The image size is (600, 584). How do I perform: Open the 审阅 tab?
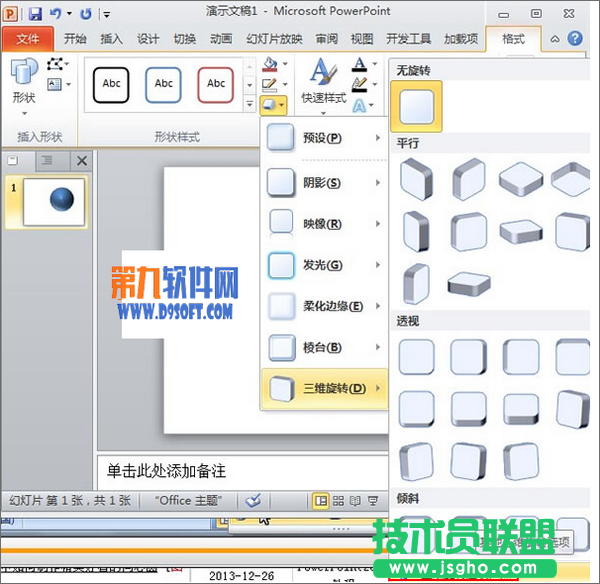(x=326, y=39)
